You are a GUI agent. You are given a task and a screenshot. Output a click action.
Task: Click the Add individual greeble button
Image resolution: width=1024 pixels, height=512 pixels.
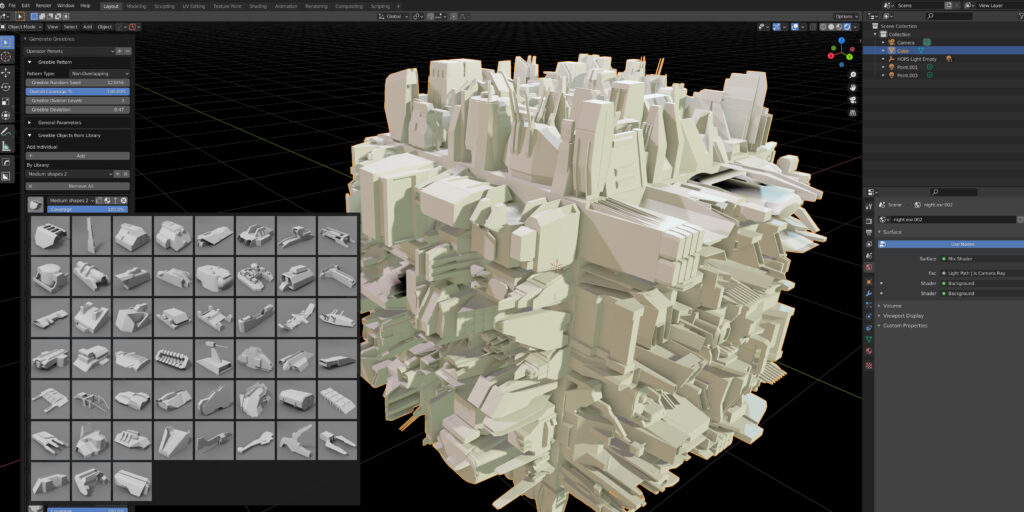78,156
